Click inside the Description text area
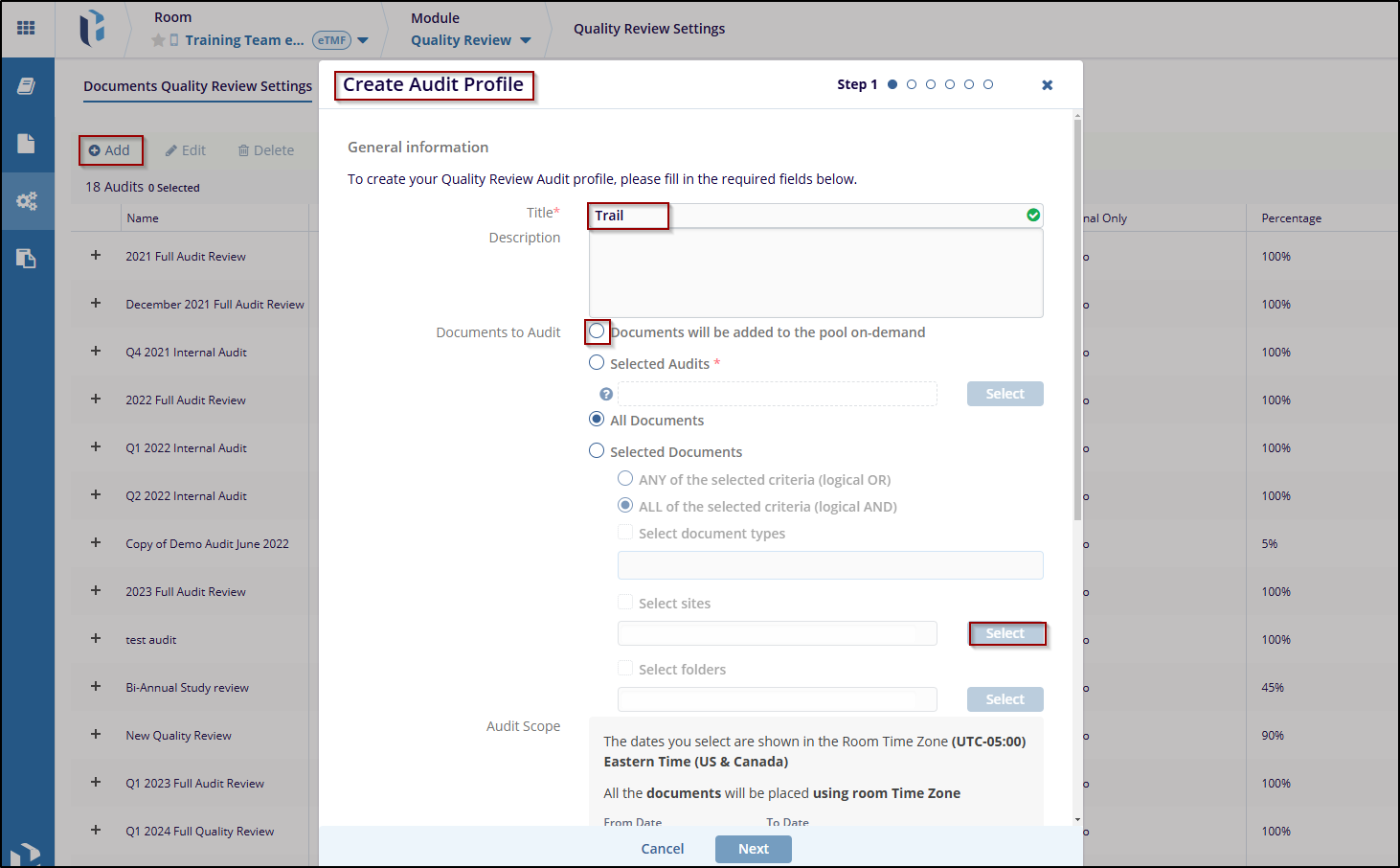This screenshot has height=868, width=1400. coord(815,273)
